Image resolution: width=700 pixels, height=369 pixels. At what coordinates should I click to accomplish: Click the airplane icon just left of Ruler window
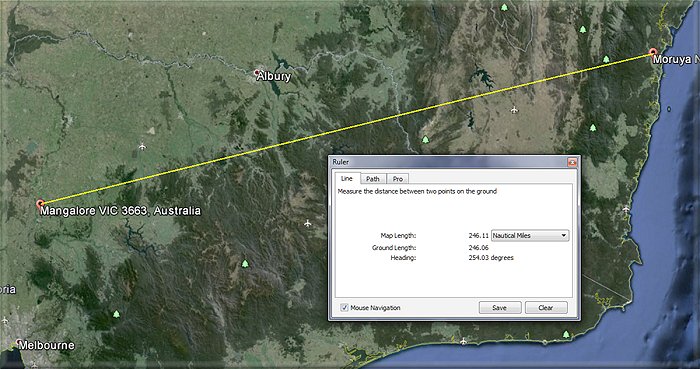(308, 223)
